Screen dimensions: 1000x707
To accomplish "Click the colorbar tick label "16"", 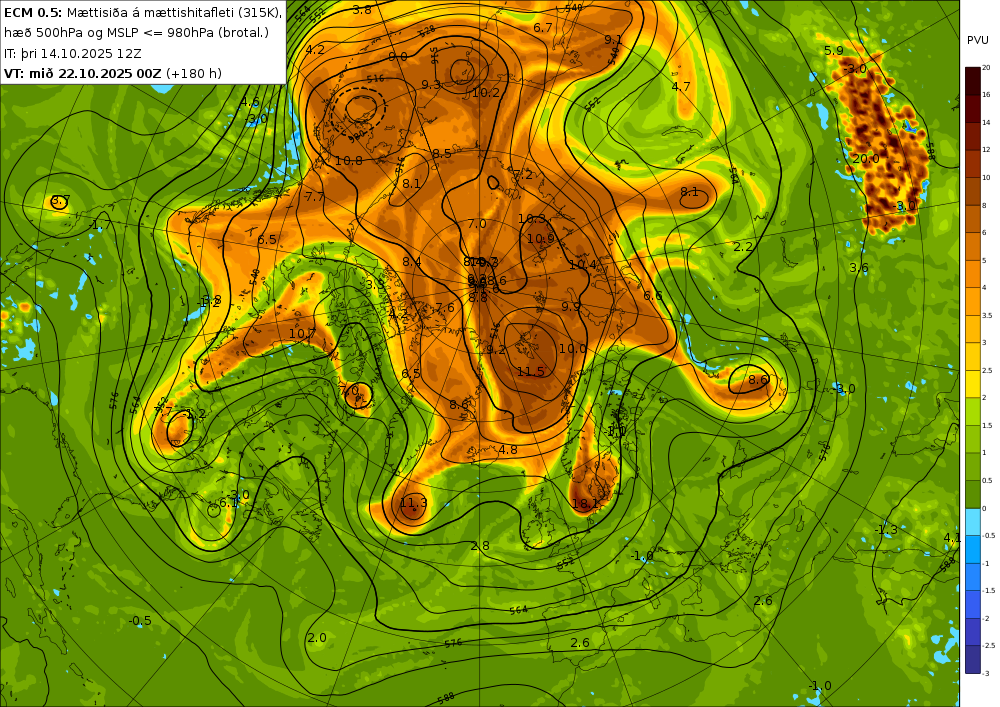I will (986, 94).
